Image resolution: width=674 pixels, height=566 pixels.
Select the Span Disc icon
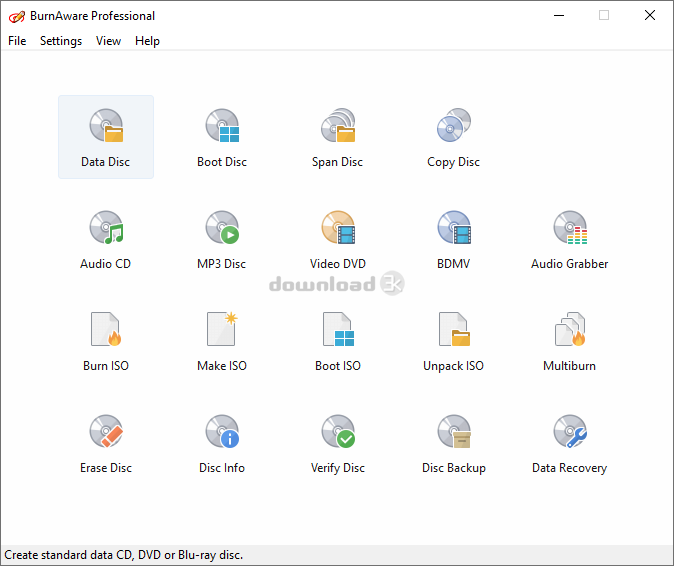click(337, 136)
